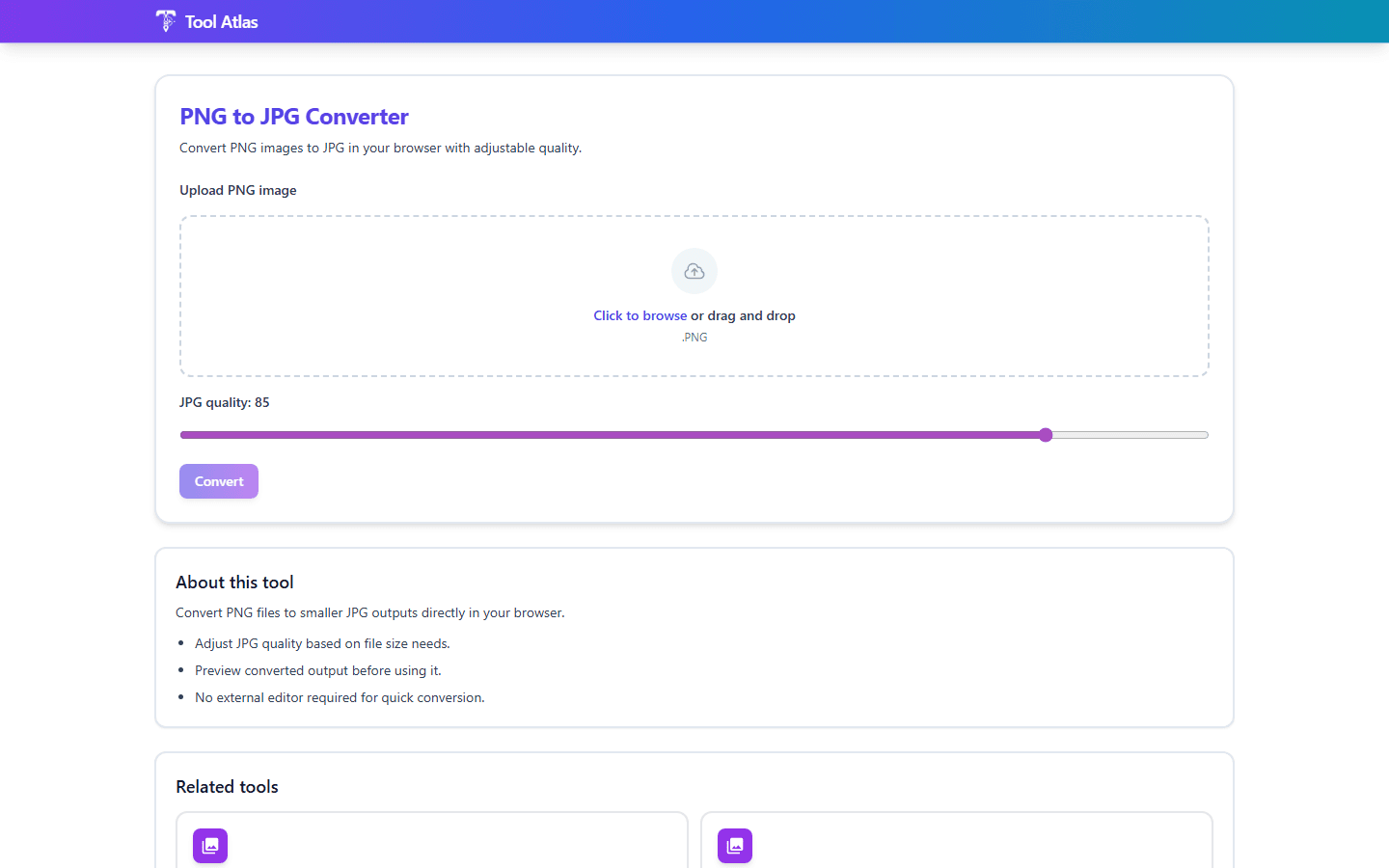This screenshot has height=868, width=1389.
Task: Click the JPG quality slider handle
Action: [1046, 435]
